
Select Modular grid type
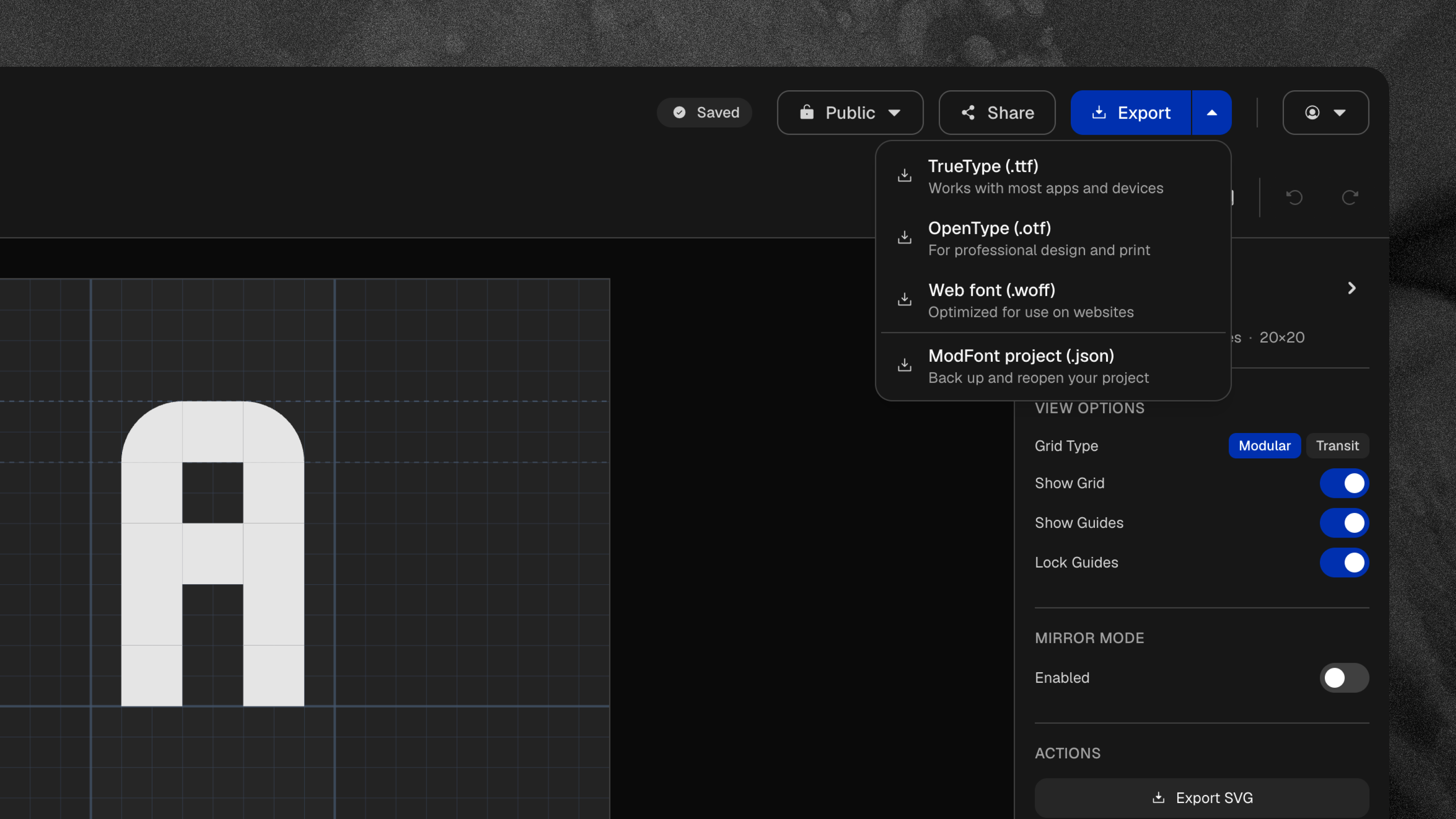pyautogui.click(x=1265, y=446)
